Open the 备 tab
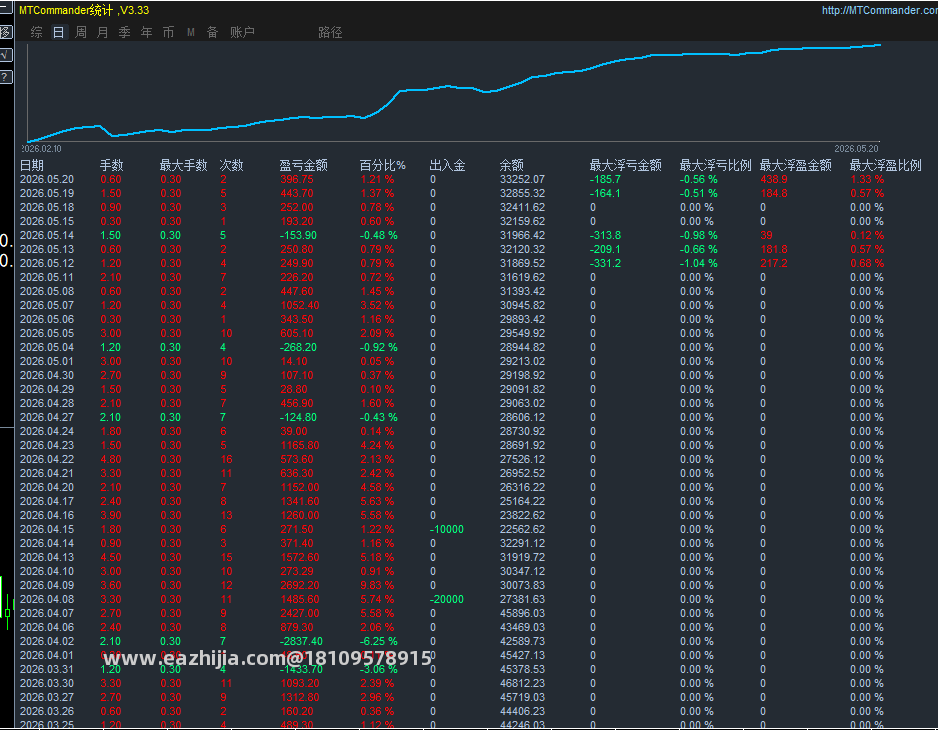The height and width of the screenshot is (730, 938). click(212, 32)
